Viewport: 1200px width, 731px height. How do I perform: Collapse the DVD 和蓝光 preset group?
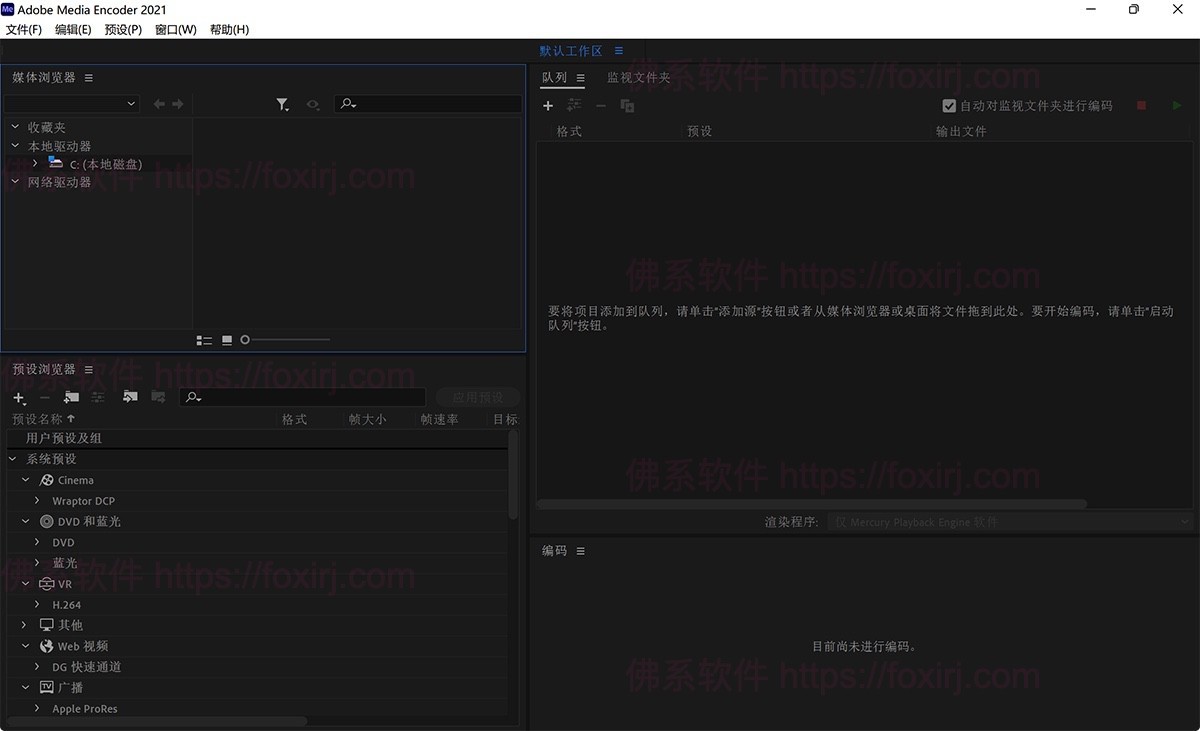[x=26, y=521]
